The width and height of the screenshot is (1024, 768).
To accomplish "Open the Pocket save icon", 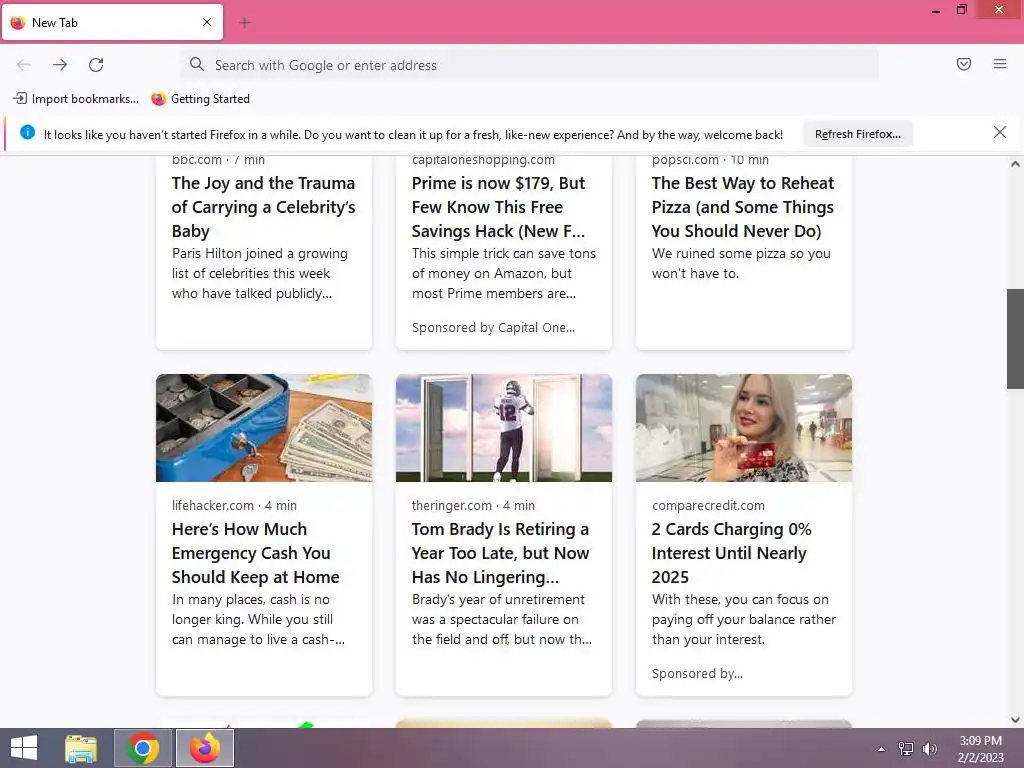I will pyautogui.click(x=964, y=64).
